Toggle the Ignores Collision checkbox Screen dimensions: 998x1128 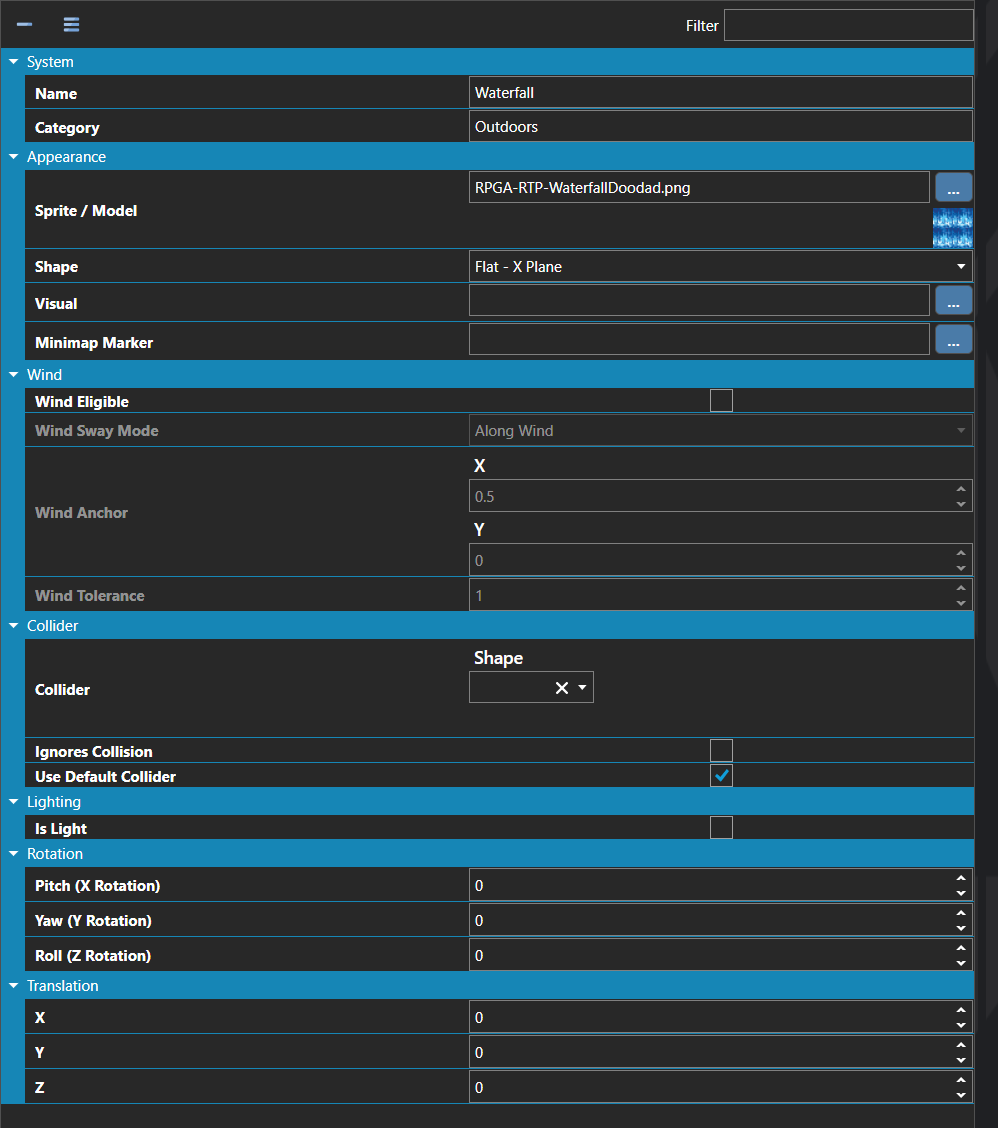[721, 750]
